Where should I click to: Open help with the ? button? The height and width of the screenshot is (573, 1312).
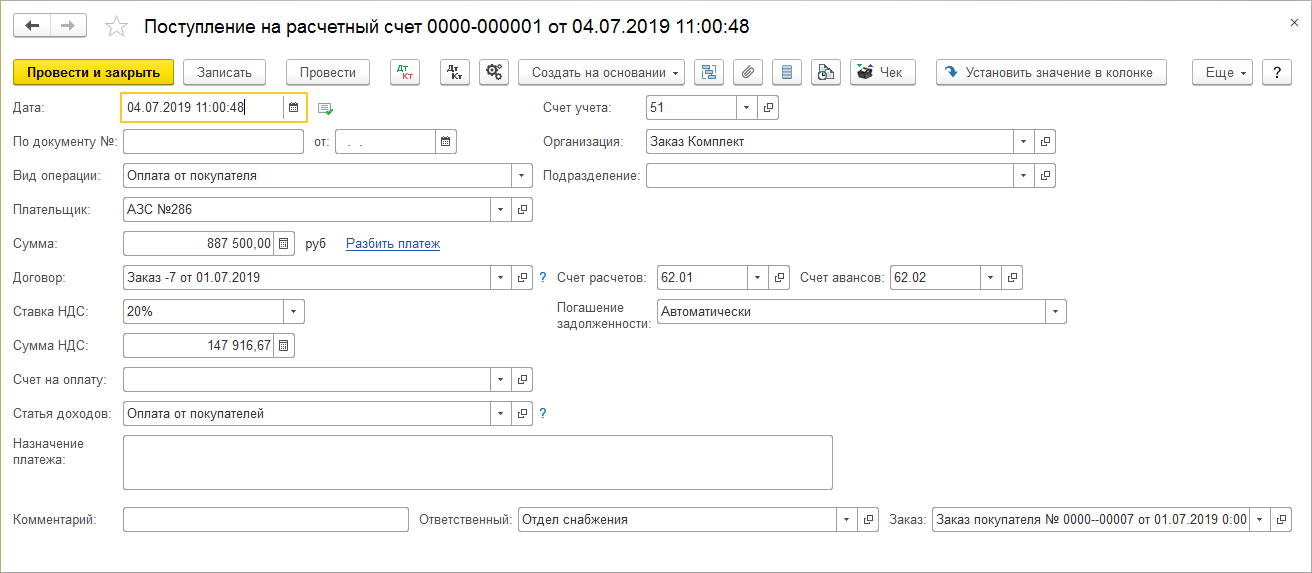click(x=1277, y=72)
